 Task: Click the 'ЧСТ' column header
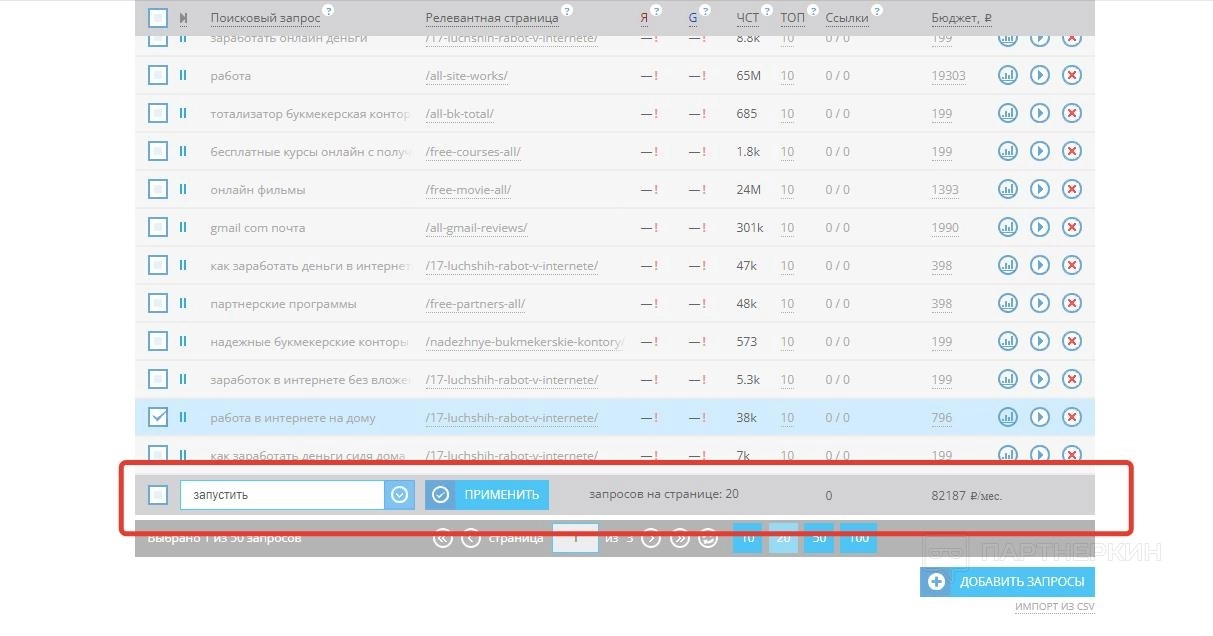748,18
